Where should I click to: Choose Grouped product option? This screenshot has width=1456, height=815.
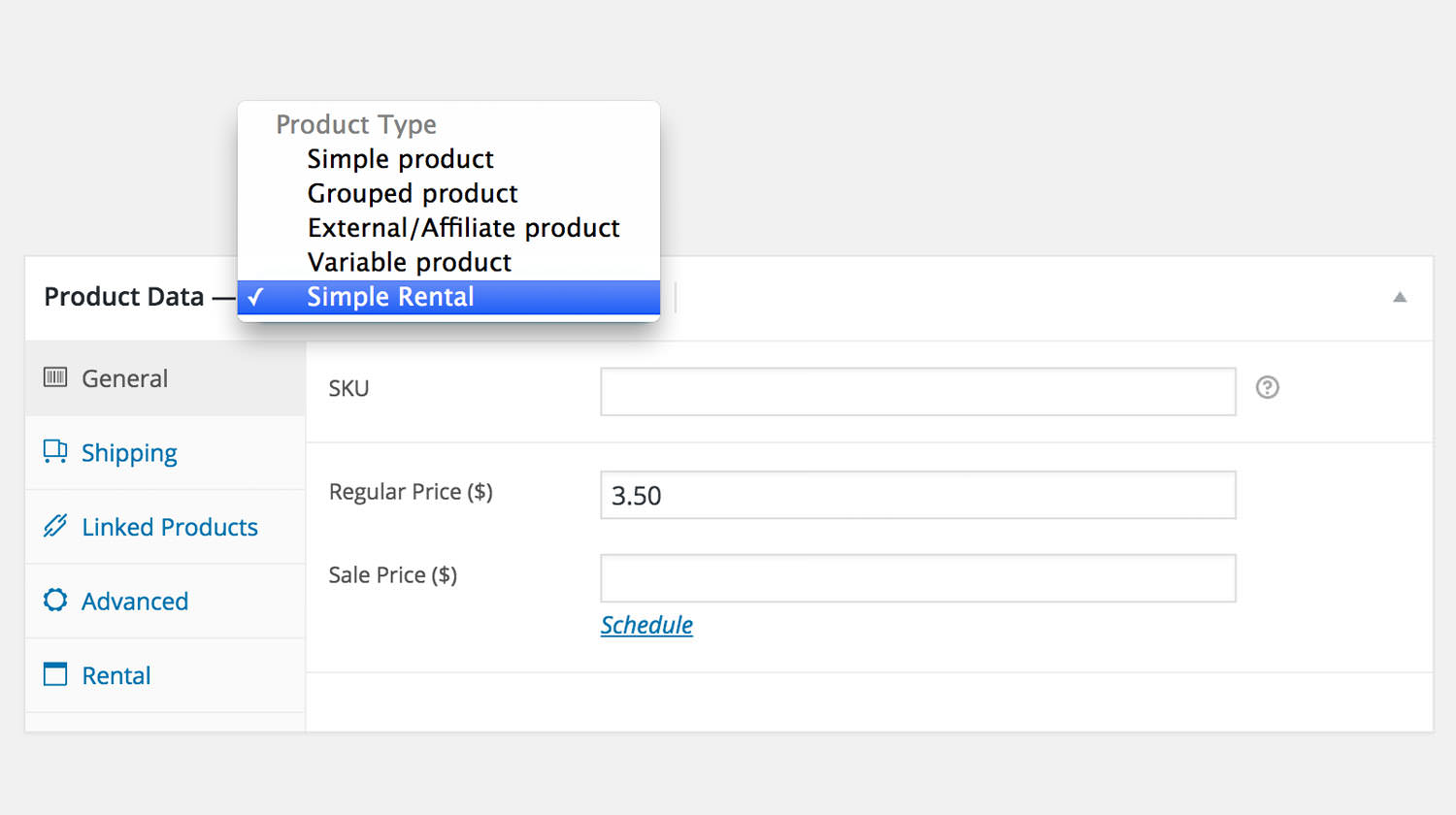448,193
